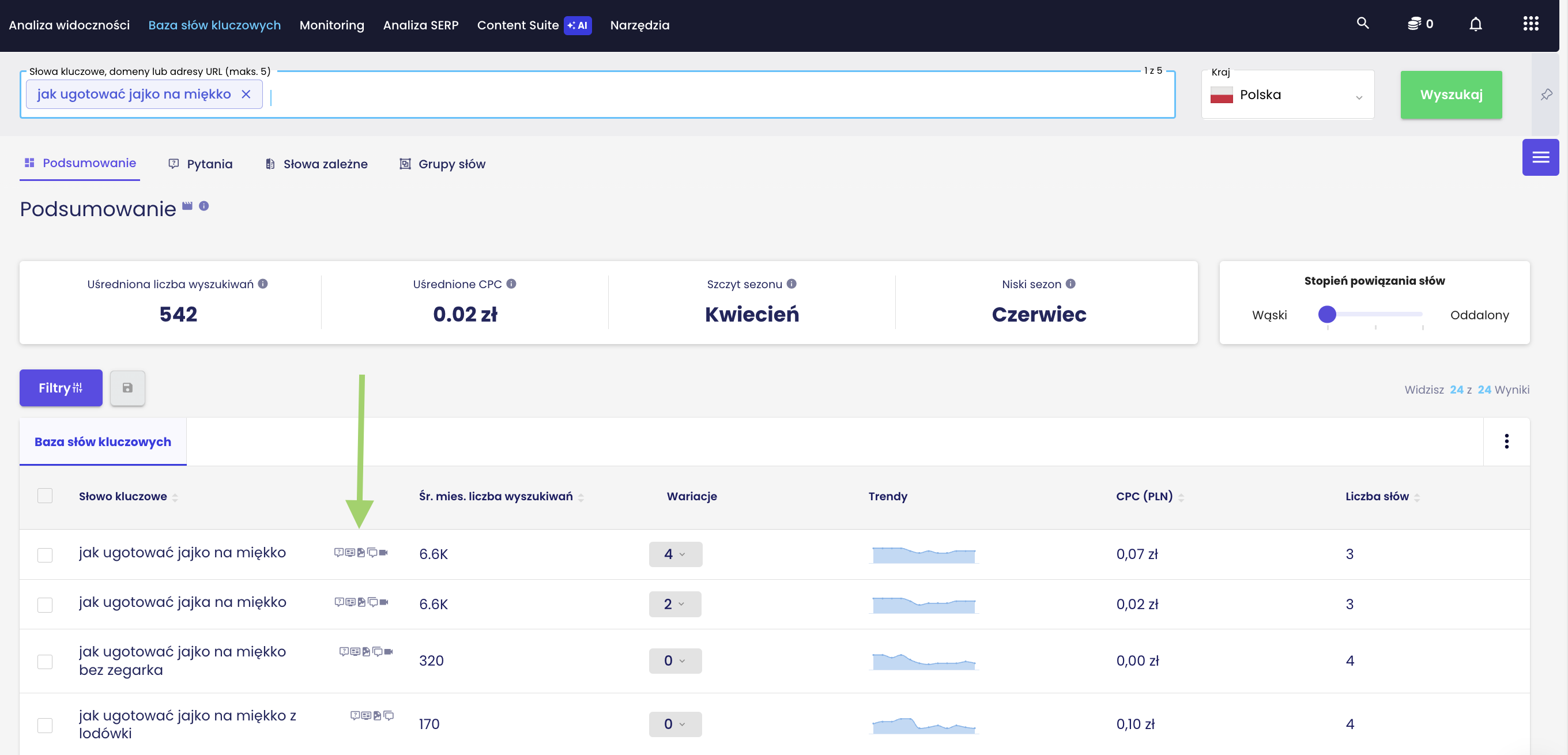1568x755 pixels.
Task: Expand variations dropdown in 'bez zegarka' row
Action: [675, 660]
